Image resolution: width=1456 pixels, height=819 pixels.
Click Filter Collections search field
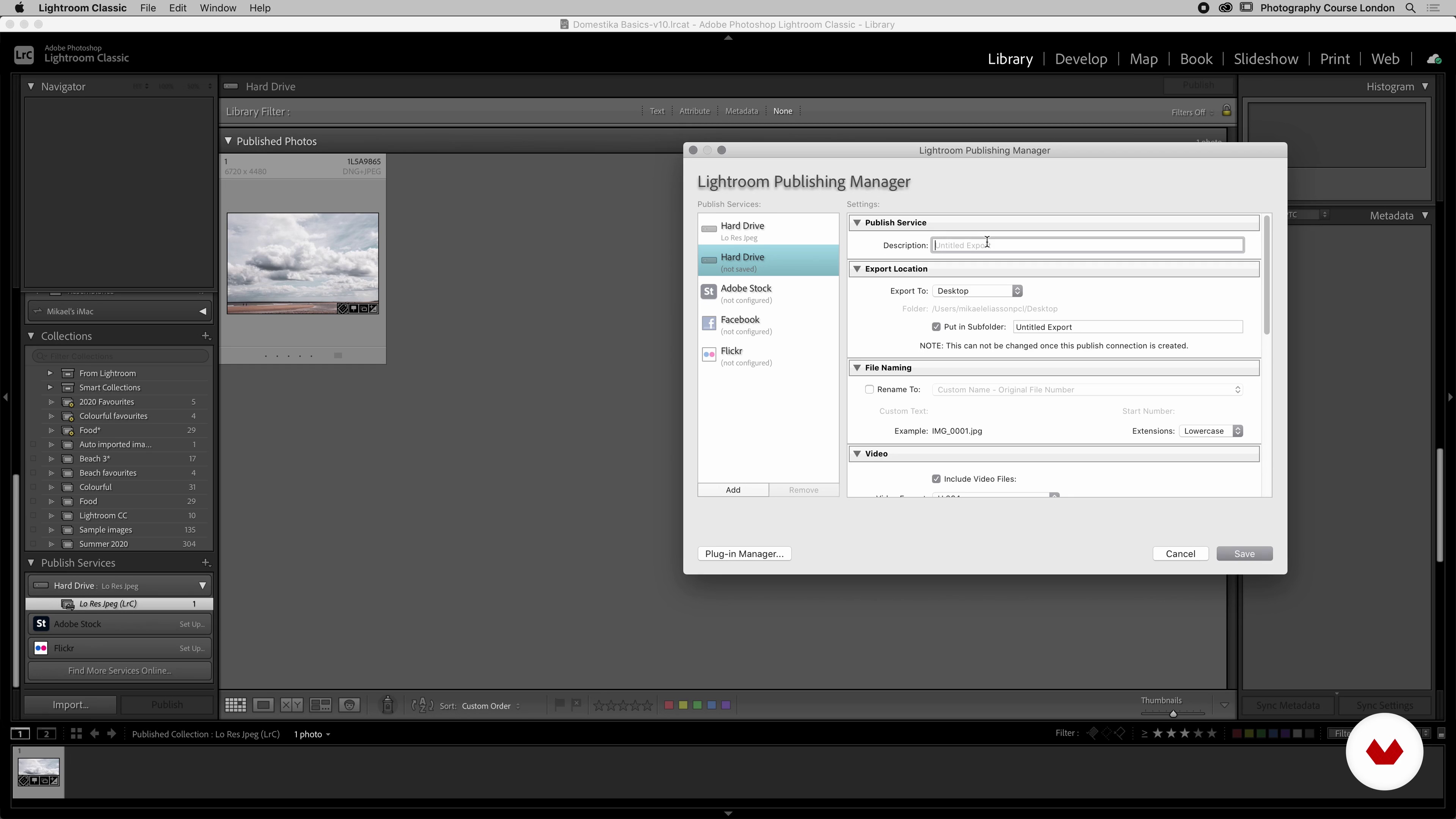tap(121, 356)
